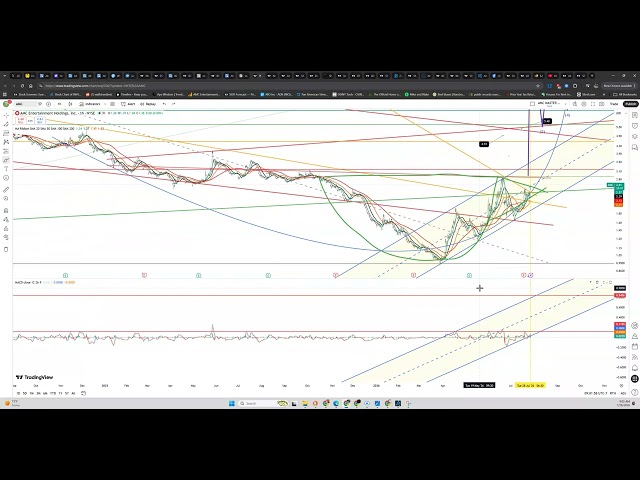The height and width of the screenshot is (480, 640).
Task: Show more bookmarks overflow chevron
Action: 604,94
